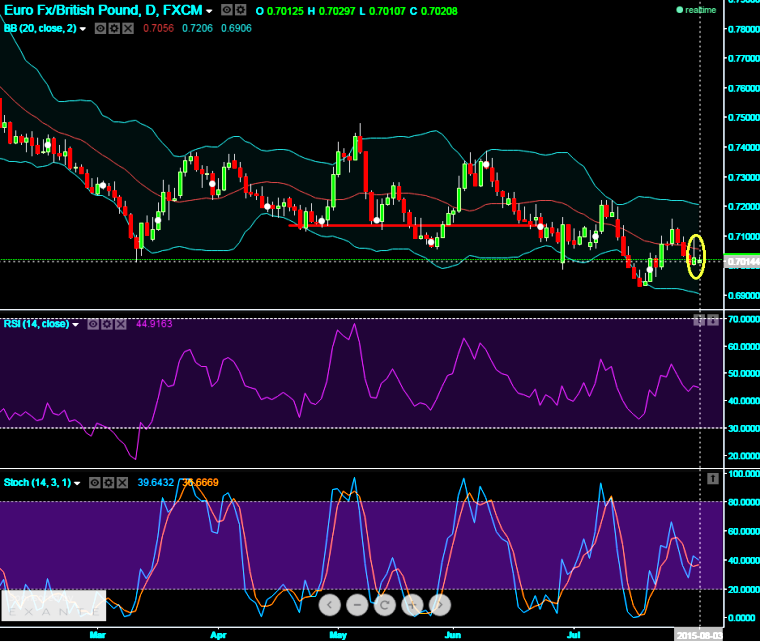
Task: Click Mar label on time axis
Action: (97, 635)
